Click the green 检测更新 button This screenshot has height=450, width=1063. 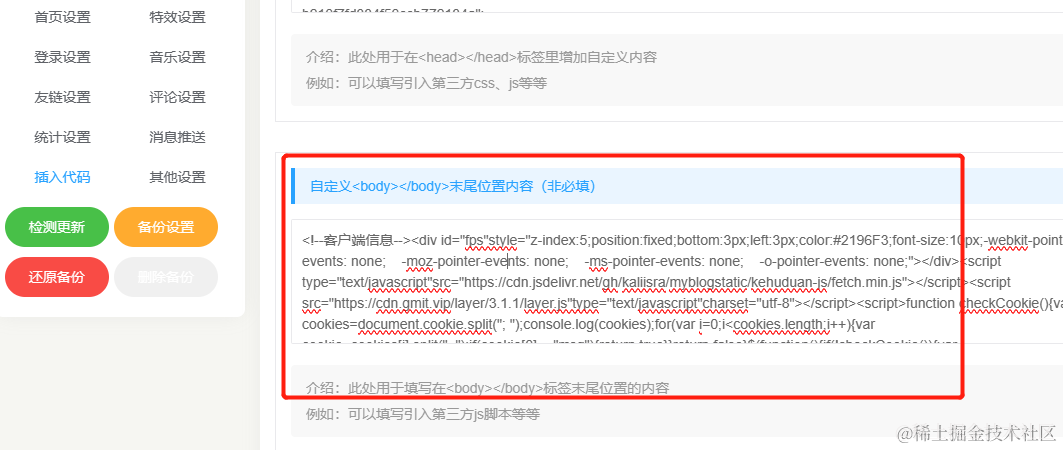click(57, 227)
